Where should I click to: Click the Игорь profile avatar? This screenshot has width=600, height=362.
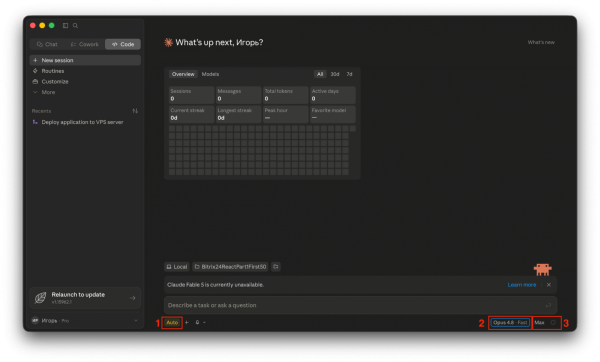[x=35, y=321]
